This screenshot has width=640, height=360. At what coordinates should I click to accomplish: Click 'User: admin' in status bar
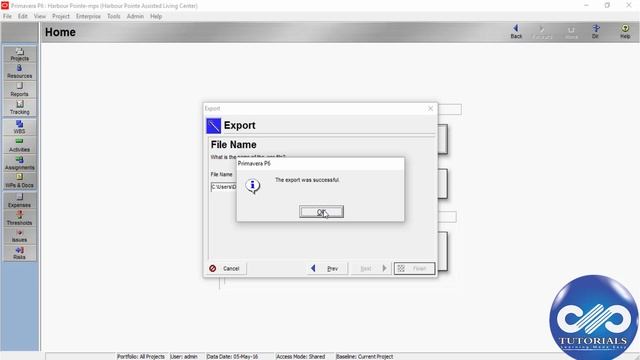click(x=184, y=357)
